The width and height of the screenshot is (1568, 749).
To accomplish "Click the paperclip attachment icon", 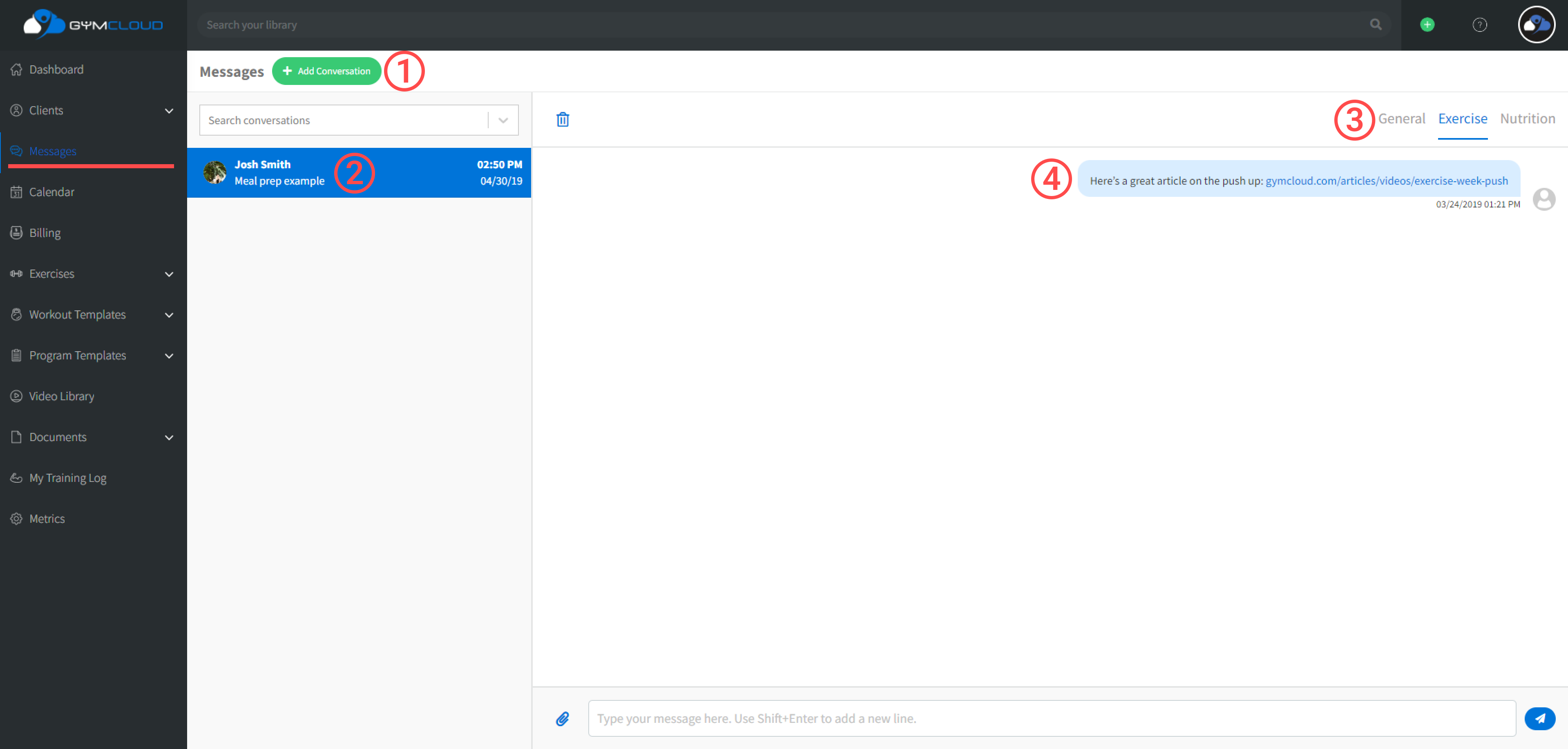I will click(x=563, y=719).
